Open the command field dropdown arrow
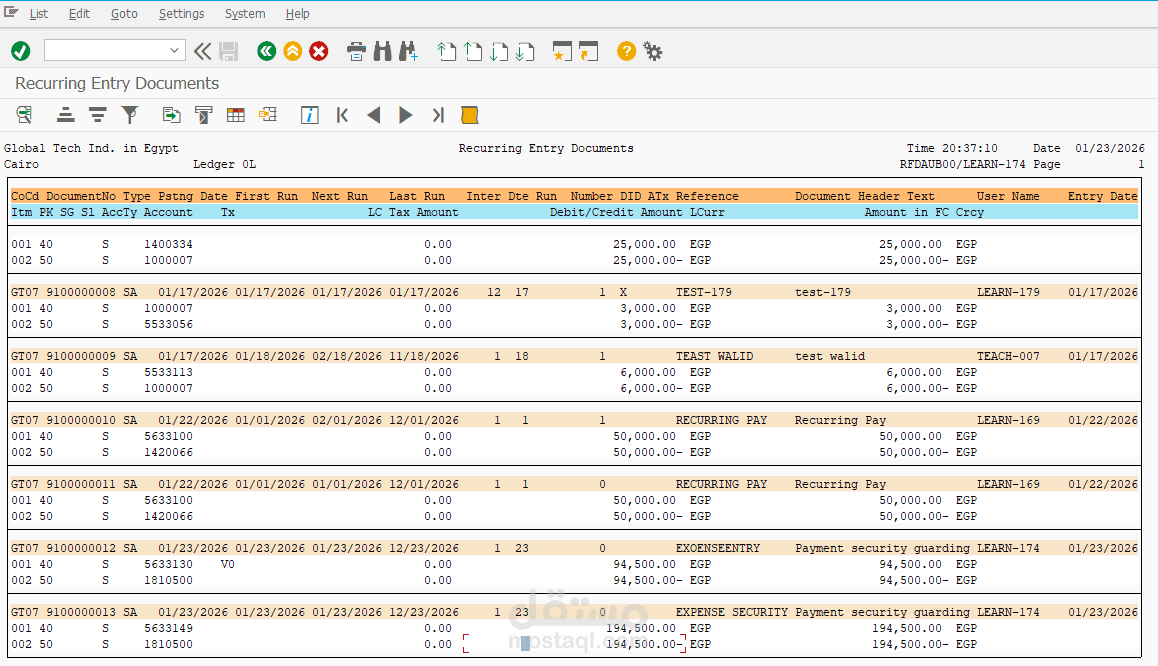 tap(175, 49)
